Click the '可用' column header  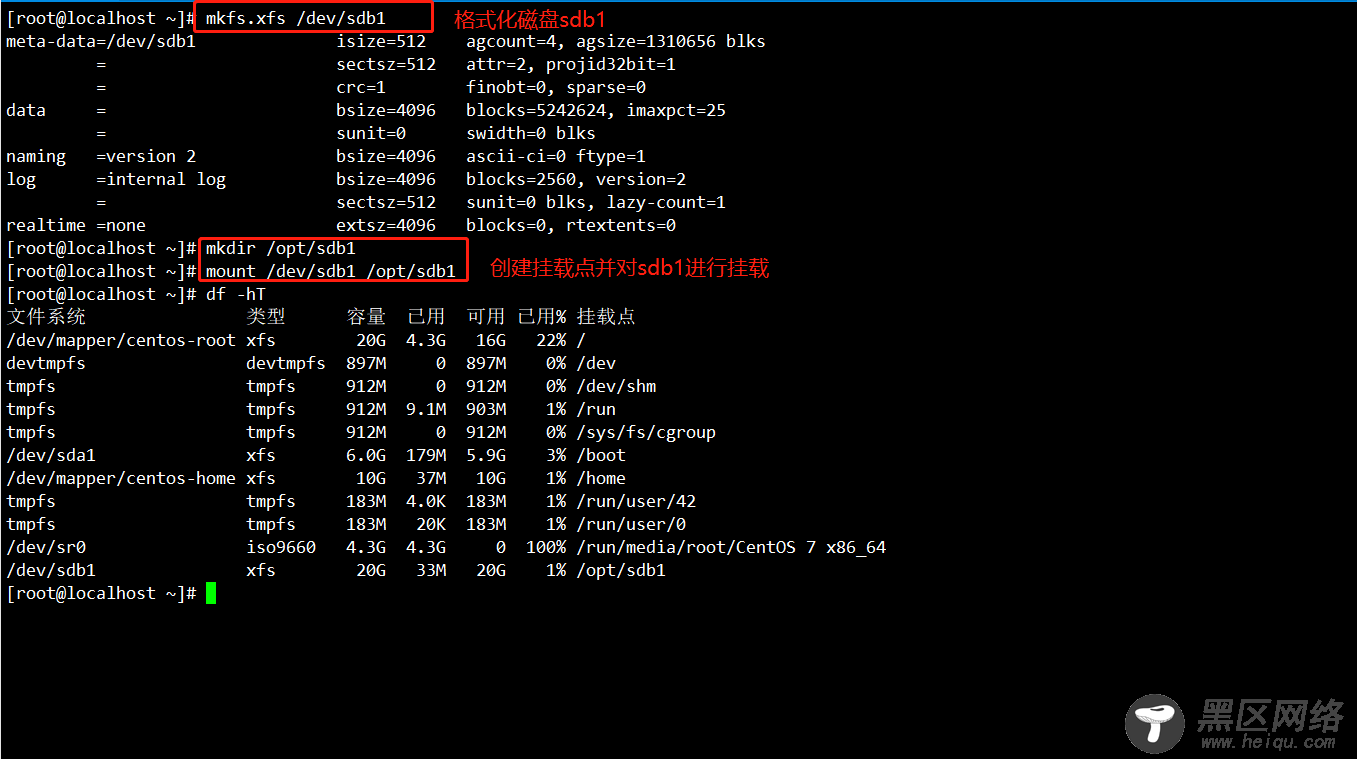click(x=486, y=317)
